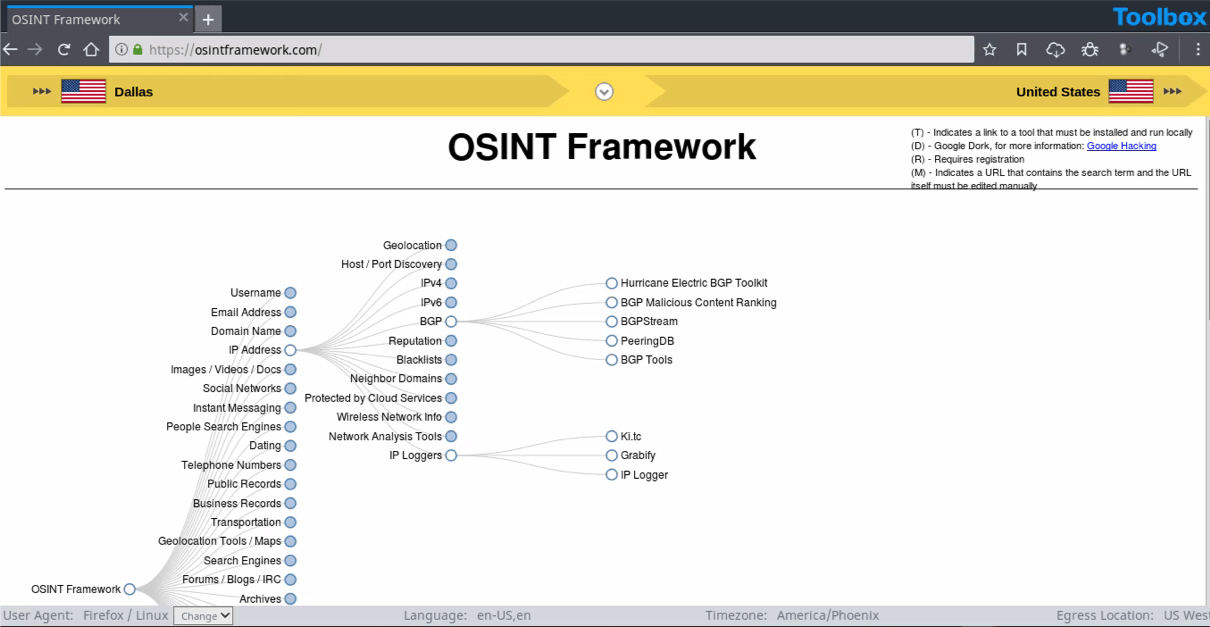Click the cloud download icon

(1055, 49)
